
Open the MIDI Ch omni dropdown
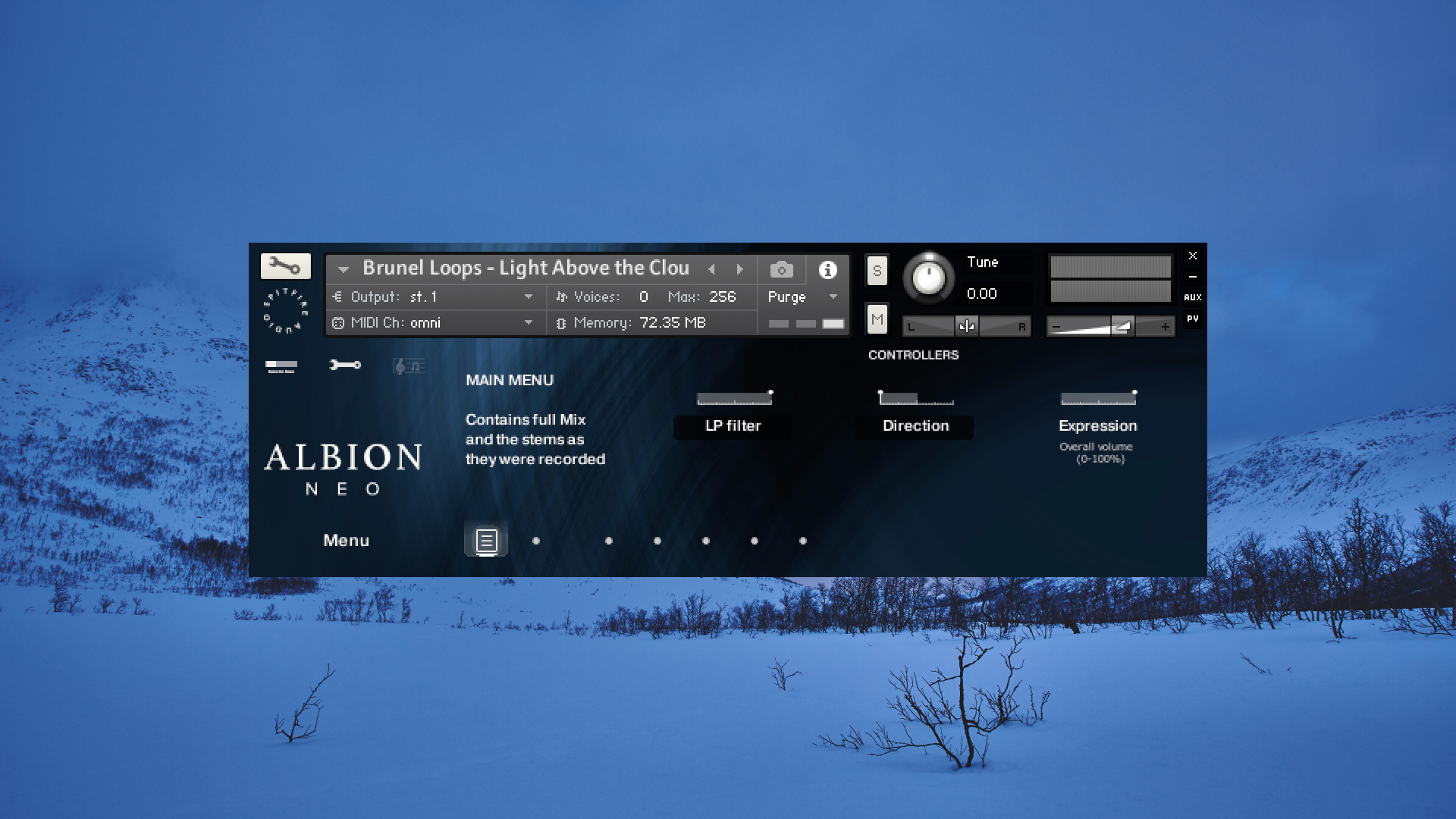[x=436, y=323]
